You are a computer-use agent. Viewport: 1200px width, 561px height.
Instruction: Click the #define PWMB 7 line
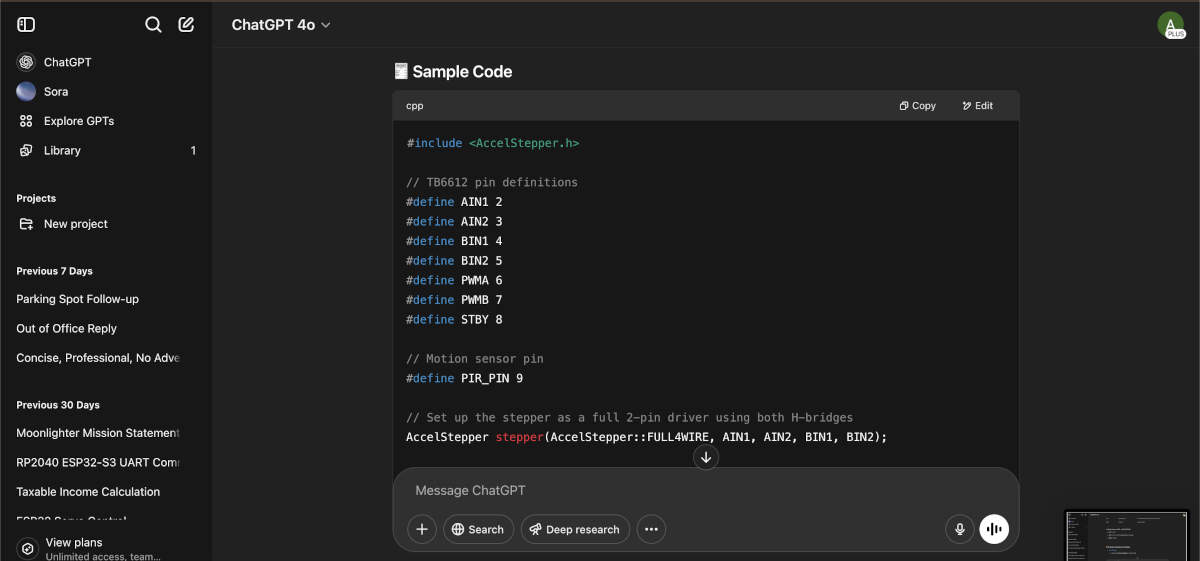454,300
